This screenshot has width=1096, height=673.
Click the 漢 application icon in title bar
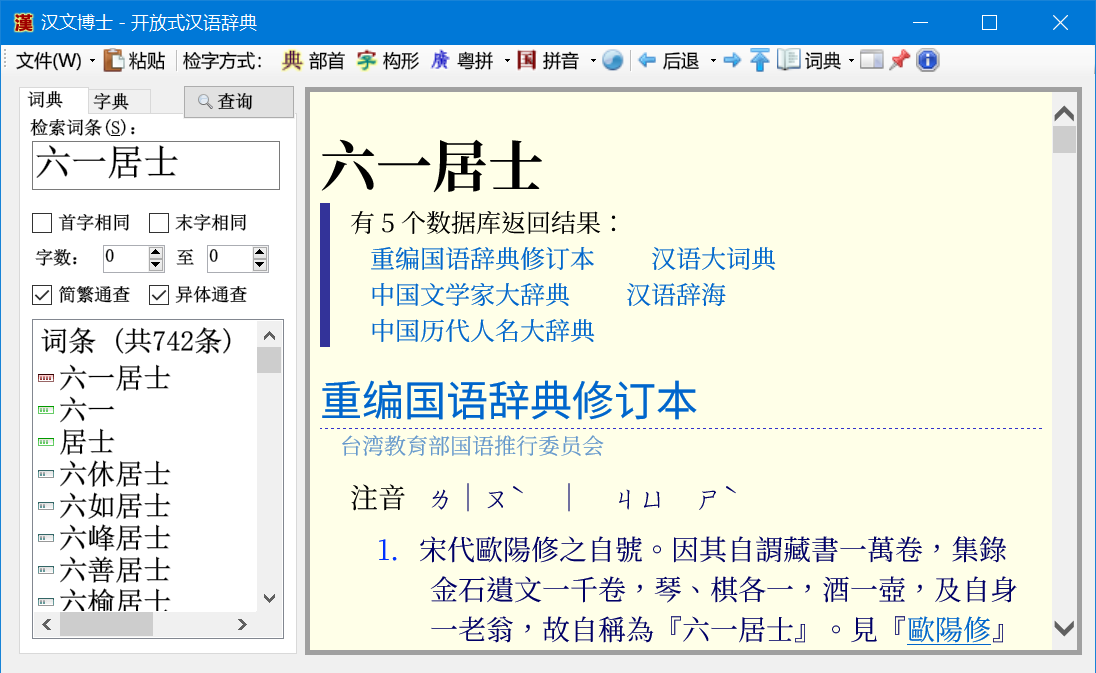(23, 22)
